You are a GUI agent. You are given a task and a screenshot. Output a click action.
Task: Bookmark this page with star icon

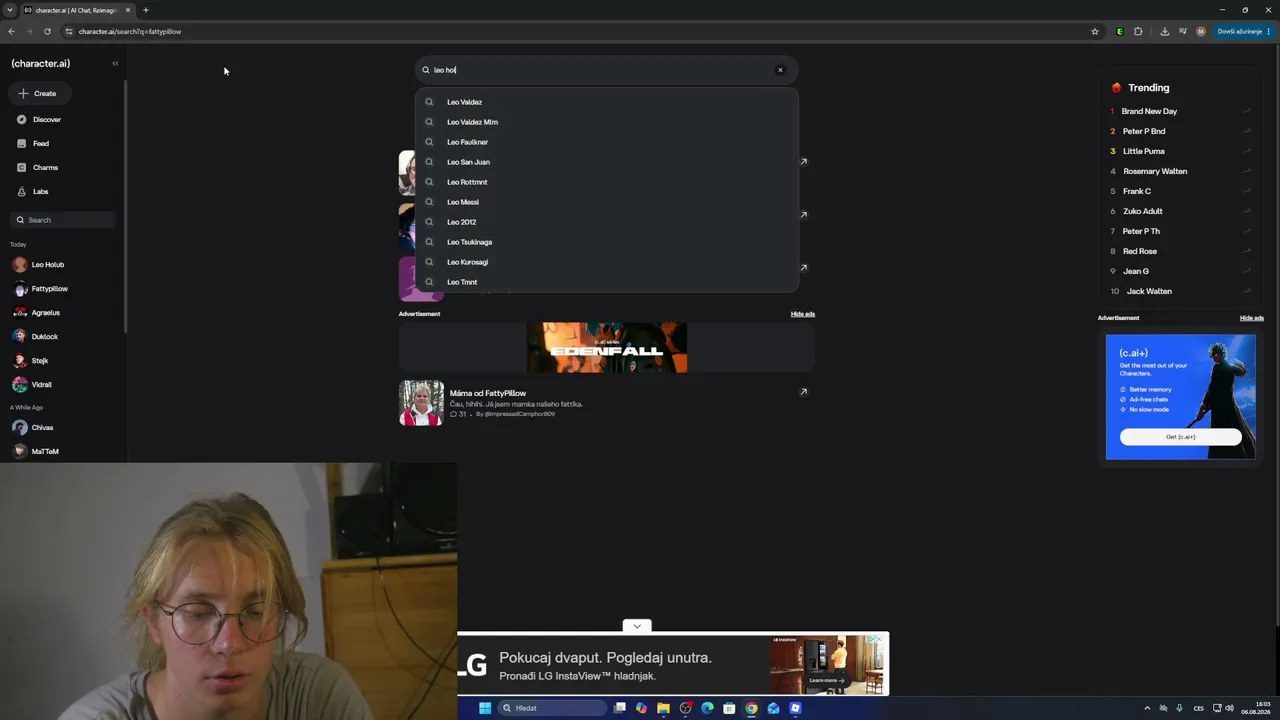[x=1095, y=31]
